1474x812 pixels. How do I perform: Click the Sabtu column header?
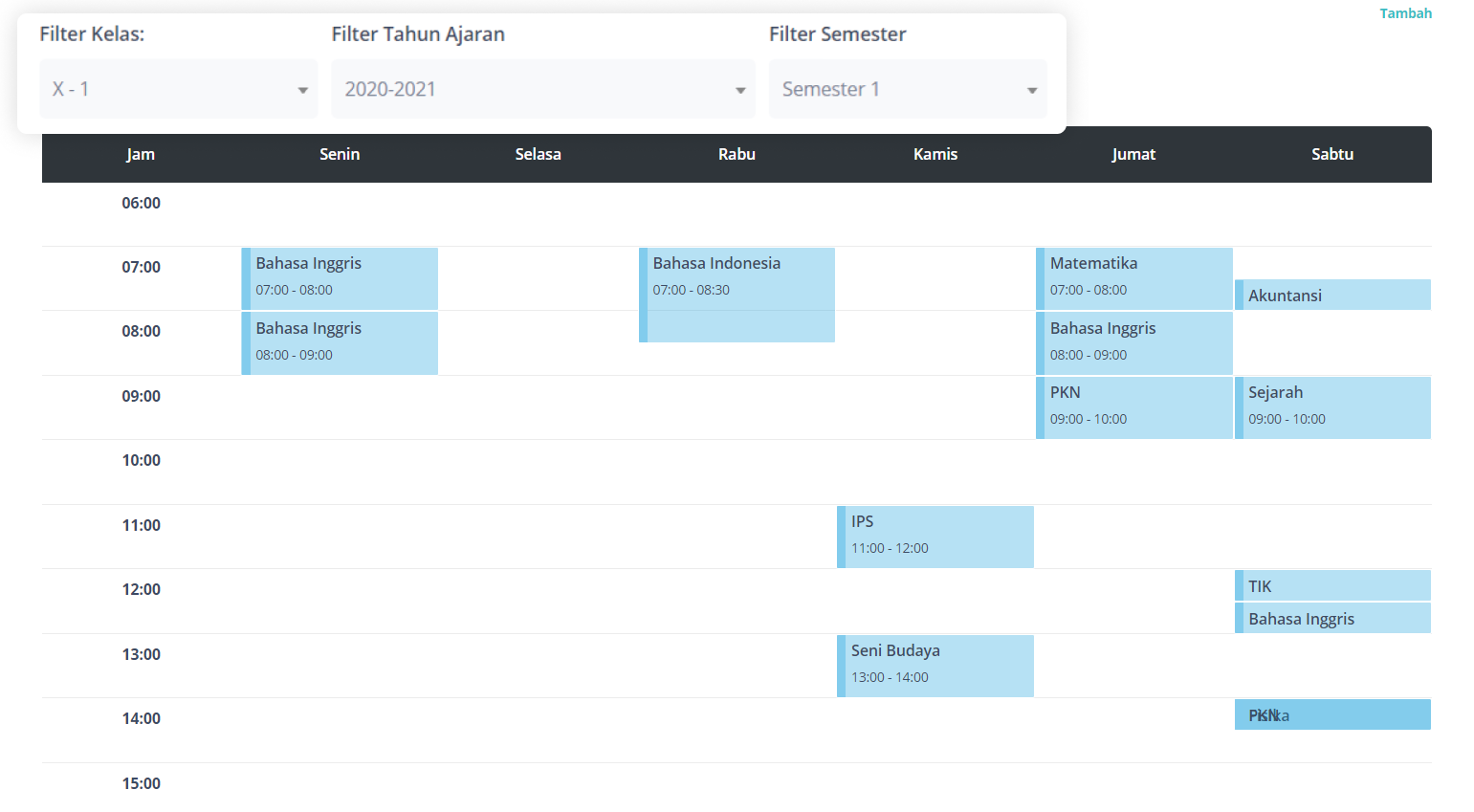(1332, 154)
